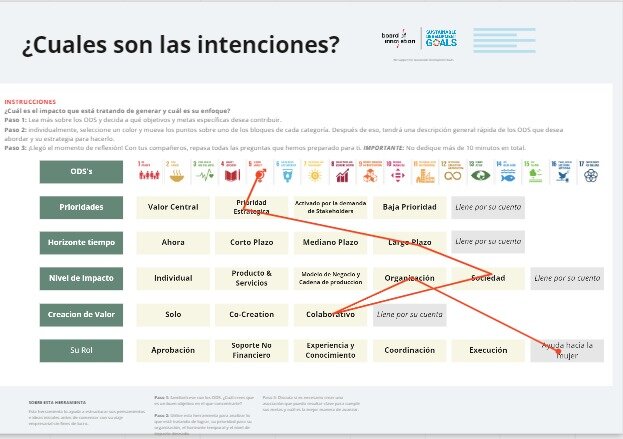Select the SDG 8 economic growth chart icon

tap(342, 172)
